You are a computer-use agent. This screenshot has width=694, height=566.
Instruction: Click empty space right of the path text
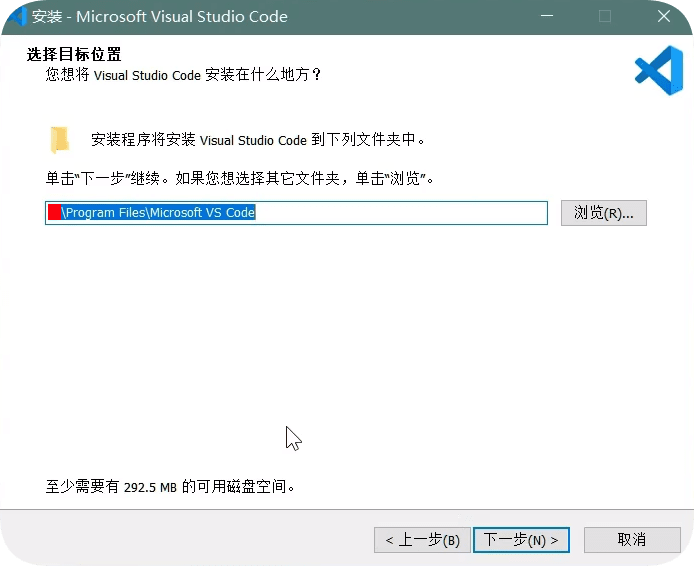click(x=400, y=213)
